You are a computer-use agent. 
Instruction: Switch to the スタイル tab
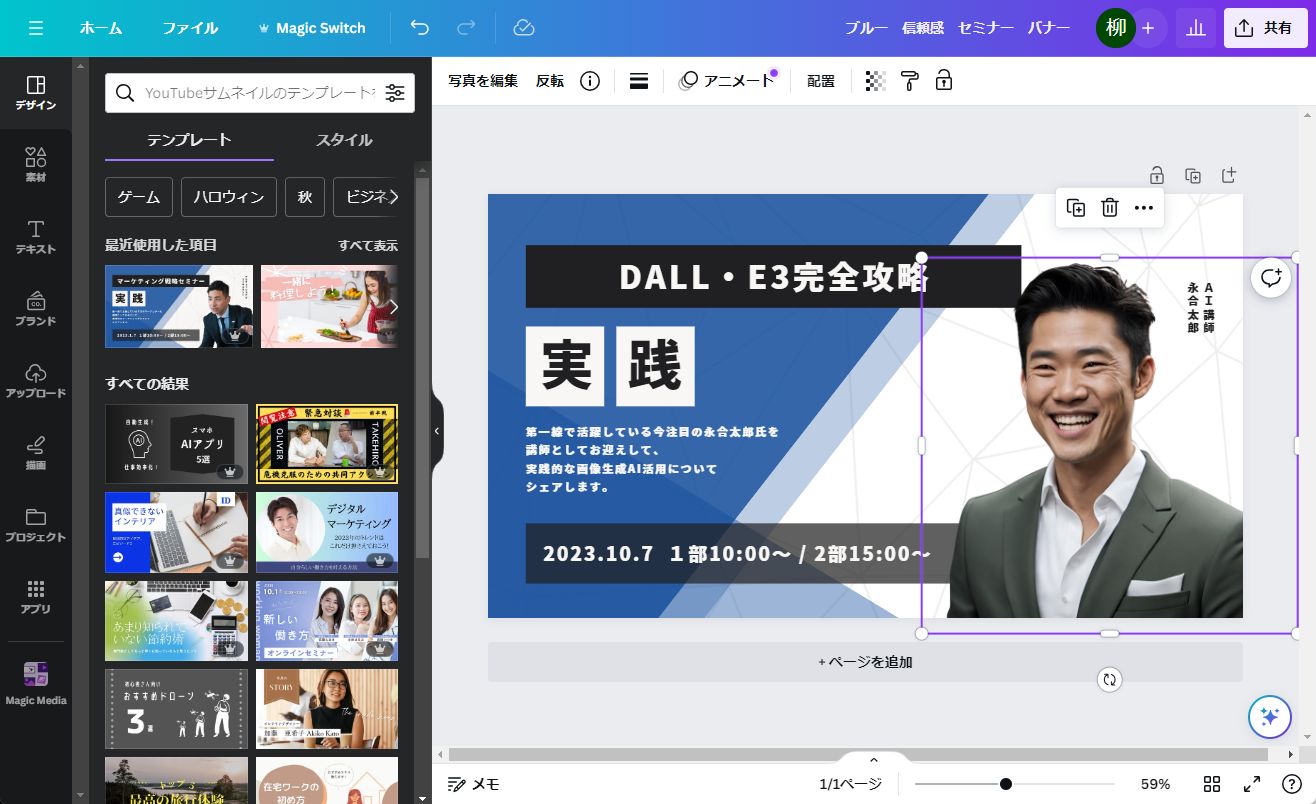pyautogui.click(x=344, y=140)
